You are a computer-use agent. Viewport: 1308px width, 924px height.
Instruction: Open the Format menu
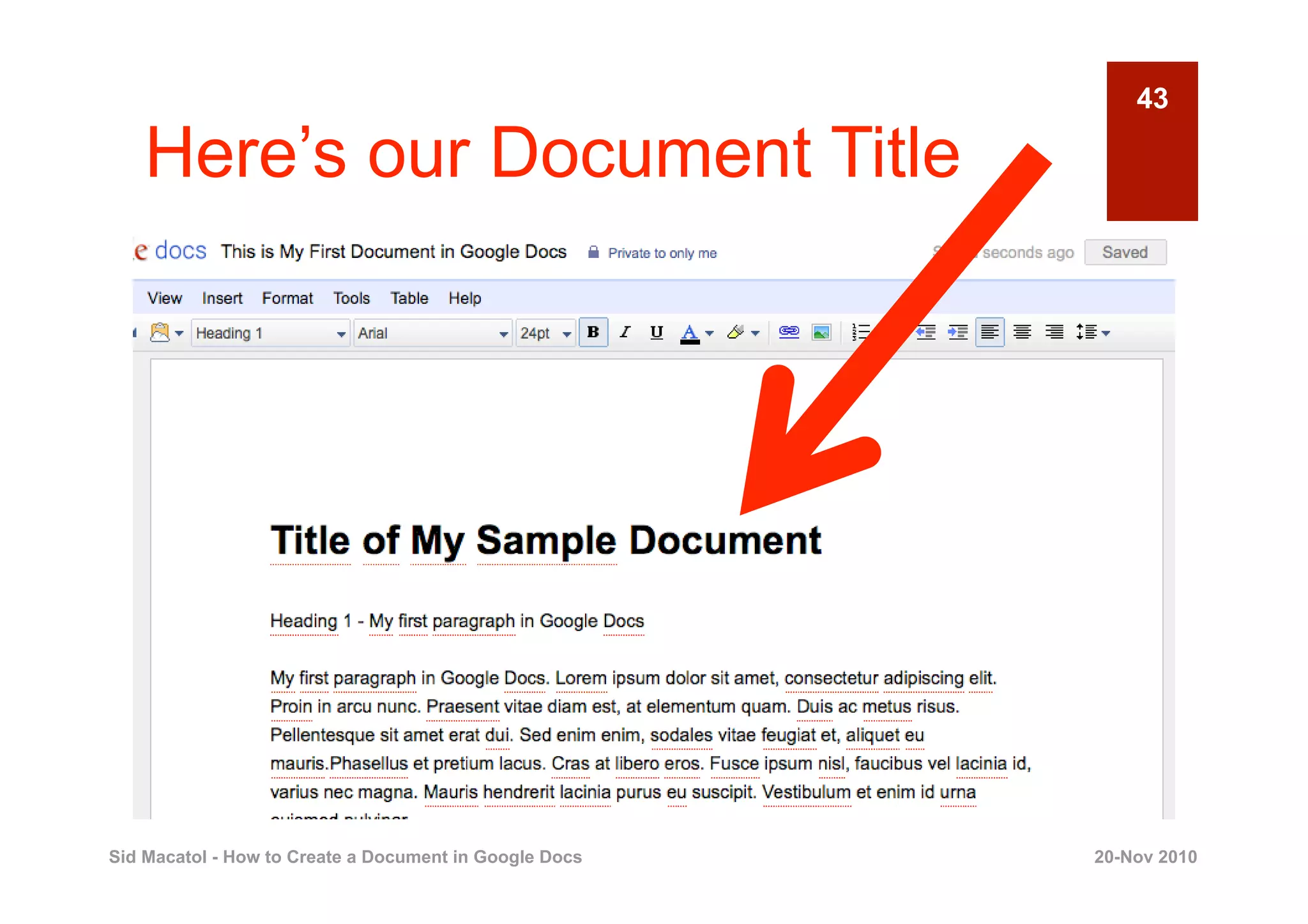(287, 298)
